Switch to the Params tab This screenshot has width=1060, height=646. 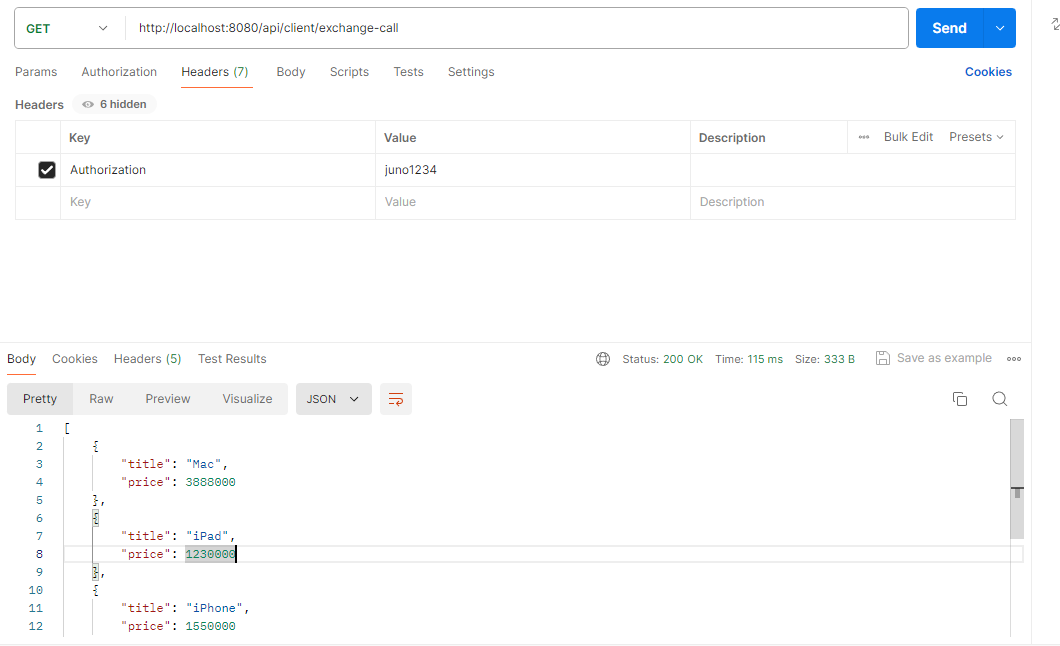pyautogui.click(x=36, y=72)
